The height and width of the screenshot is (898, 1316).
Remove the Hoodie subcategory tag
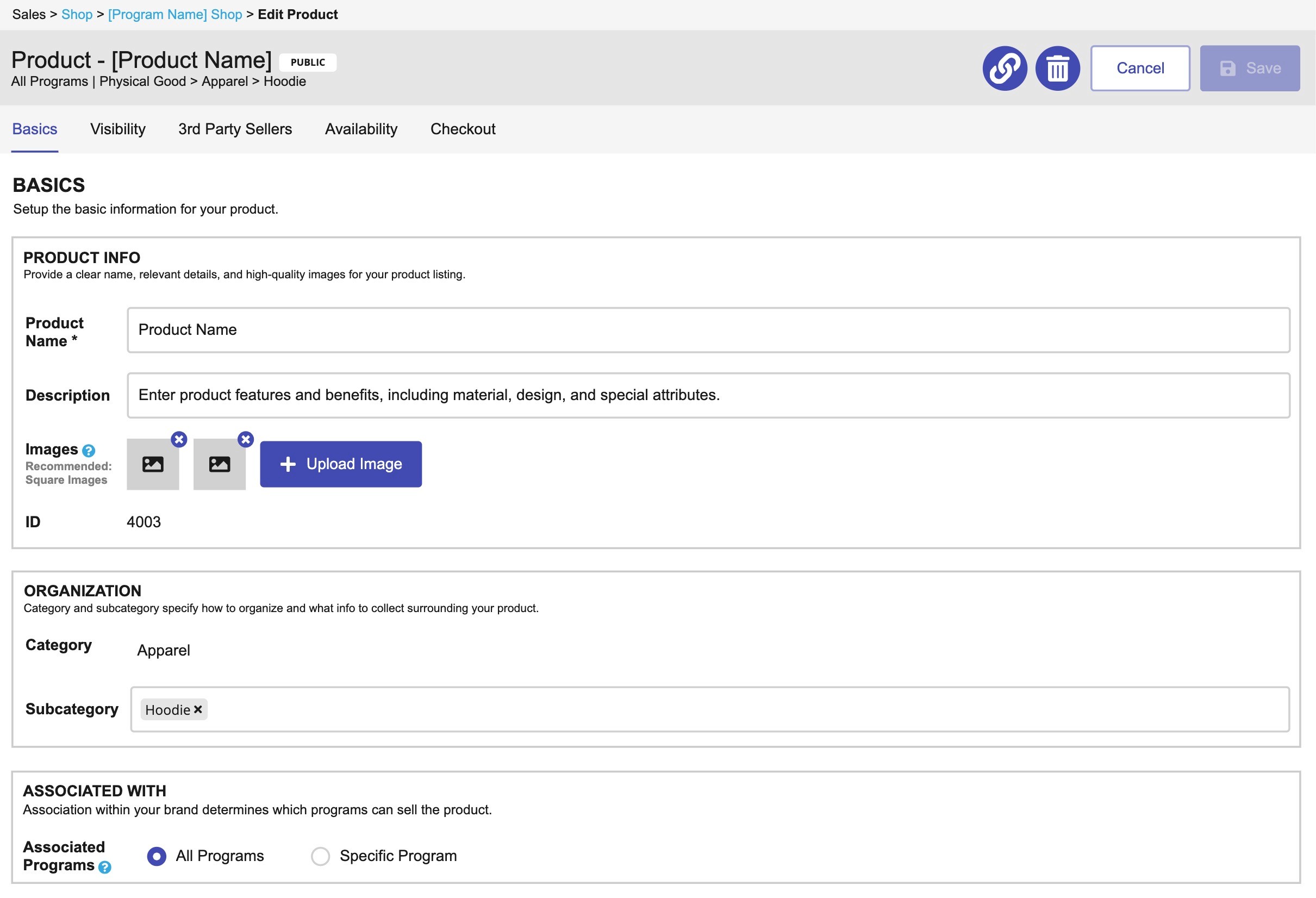click(x=198, y=709)
